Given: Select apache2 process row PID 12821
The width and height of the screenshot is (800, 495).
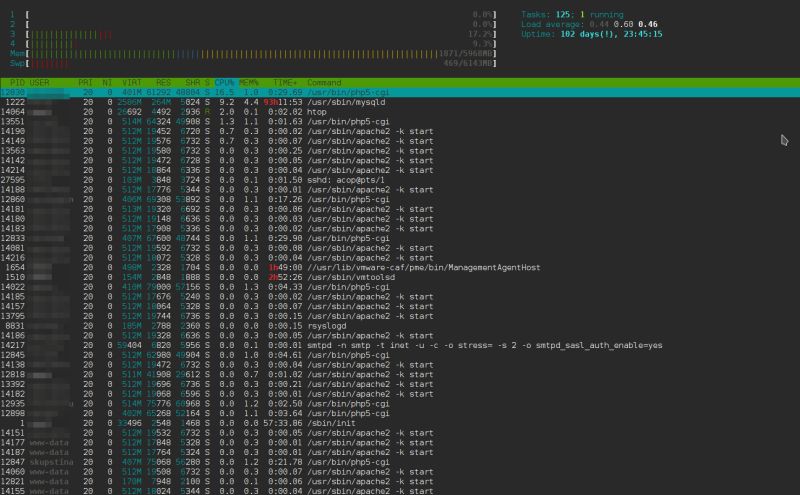Looking at the screenshot, I should tap(400, 481).
